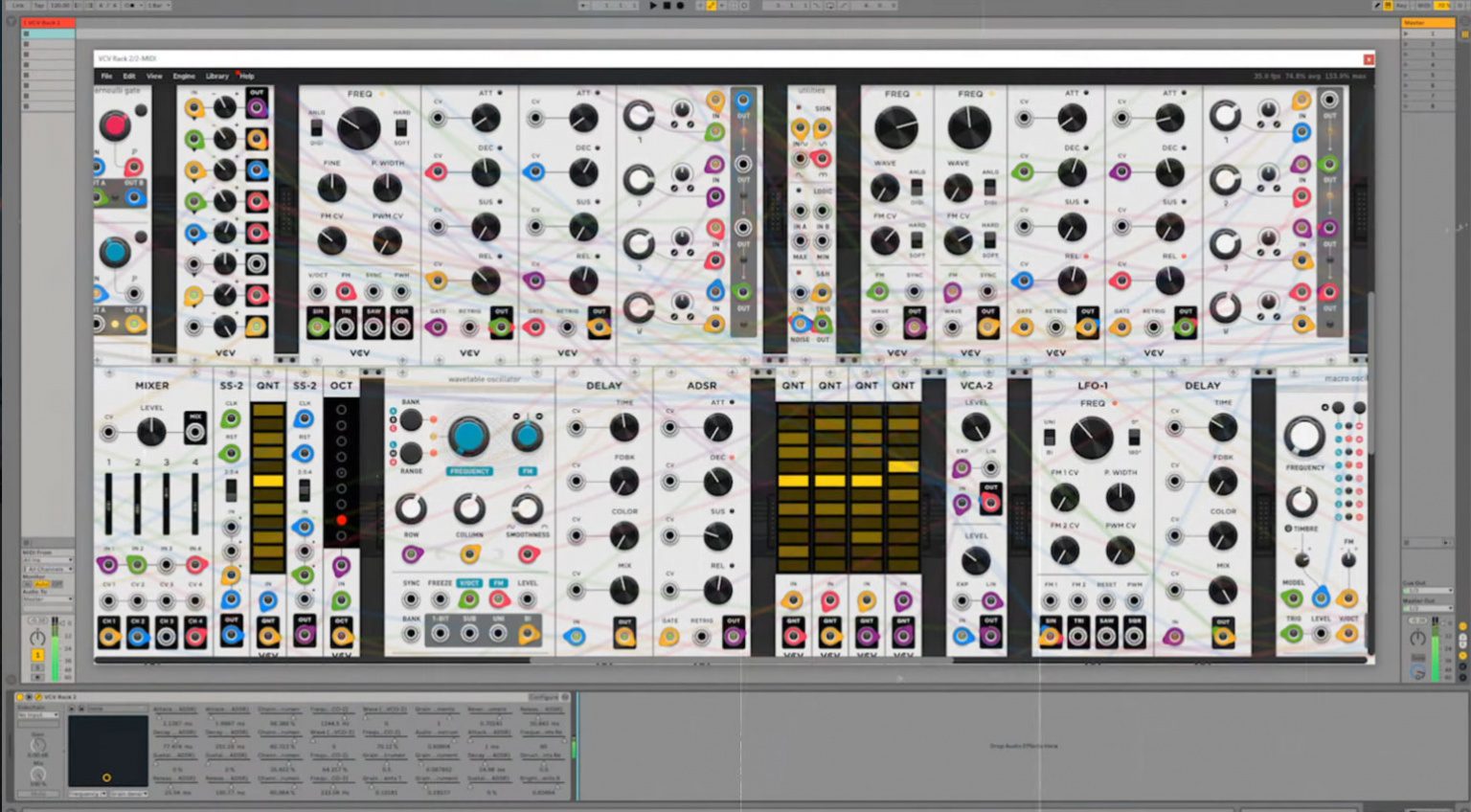The image size is (1471, 812).
Task: Open the parameter chooser at the device's bottom left
Action: point(88,793)
